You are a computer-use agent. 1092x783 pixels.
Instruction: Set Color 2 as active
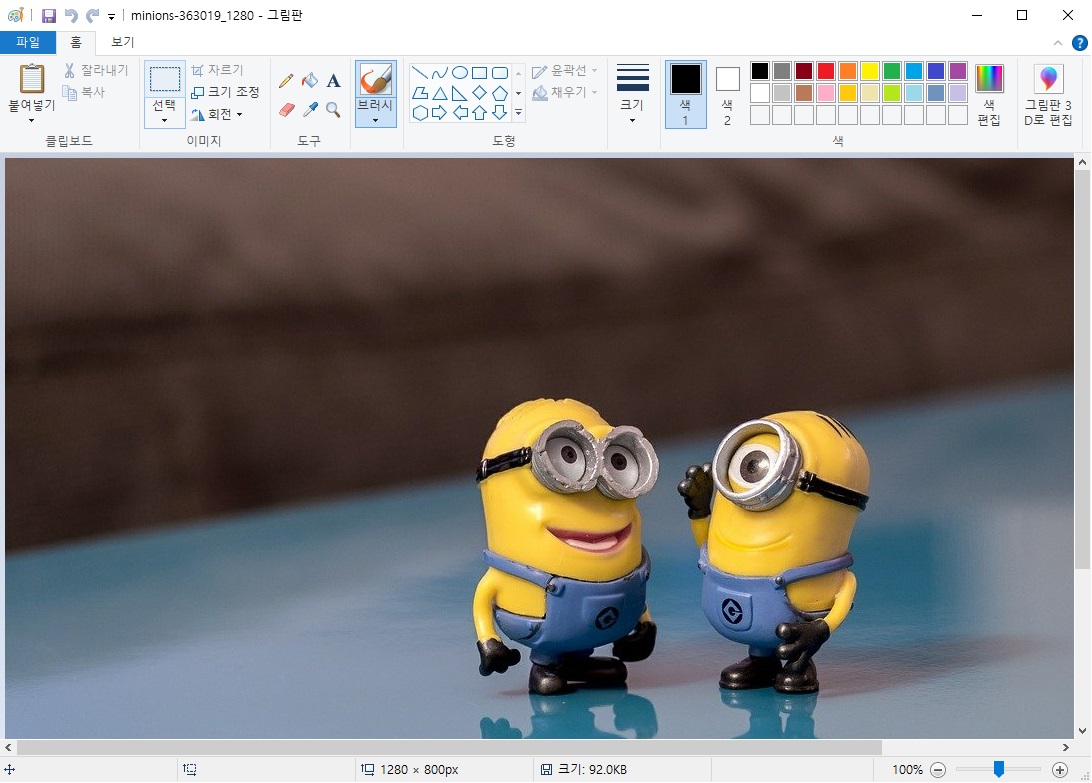pos(727,95)
